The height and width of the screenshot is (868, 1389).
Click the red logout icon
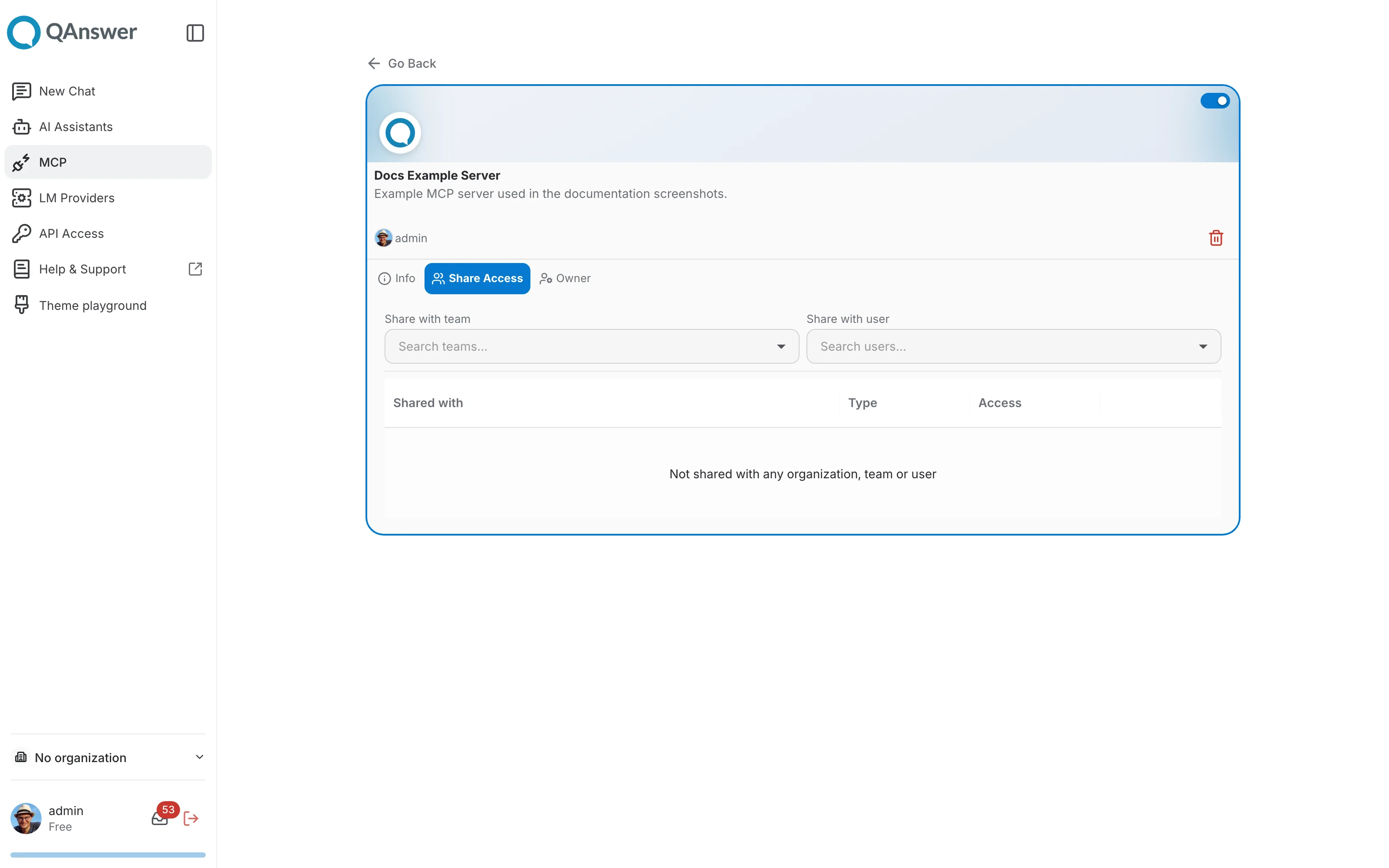[x=191, y=819]
